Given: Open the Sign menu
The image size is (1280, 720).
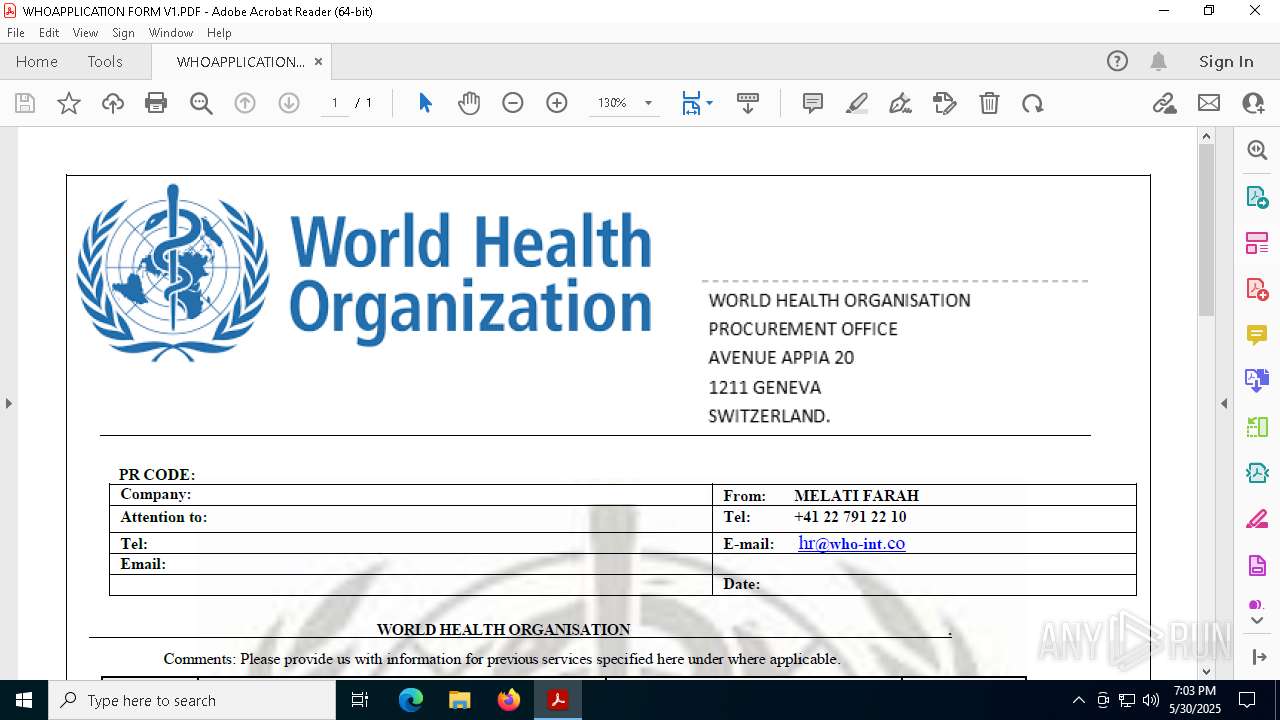Looking at the screenshot, I should tap(124, 33).
